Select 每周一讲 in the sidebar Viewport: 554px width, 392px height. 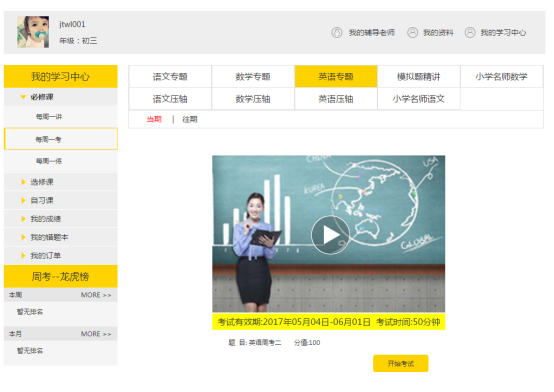tap(49, 117)
